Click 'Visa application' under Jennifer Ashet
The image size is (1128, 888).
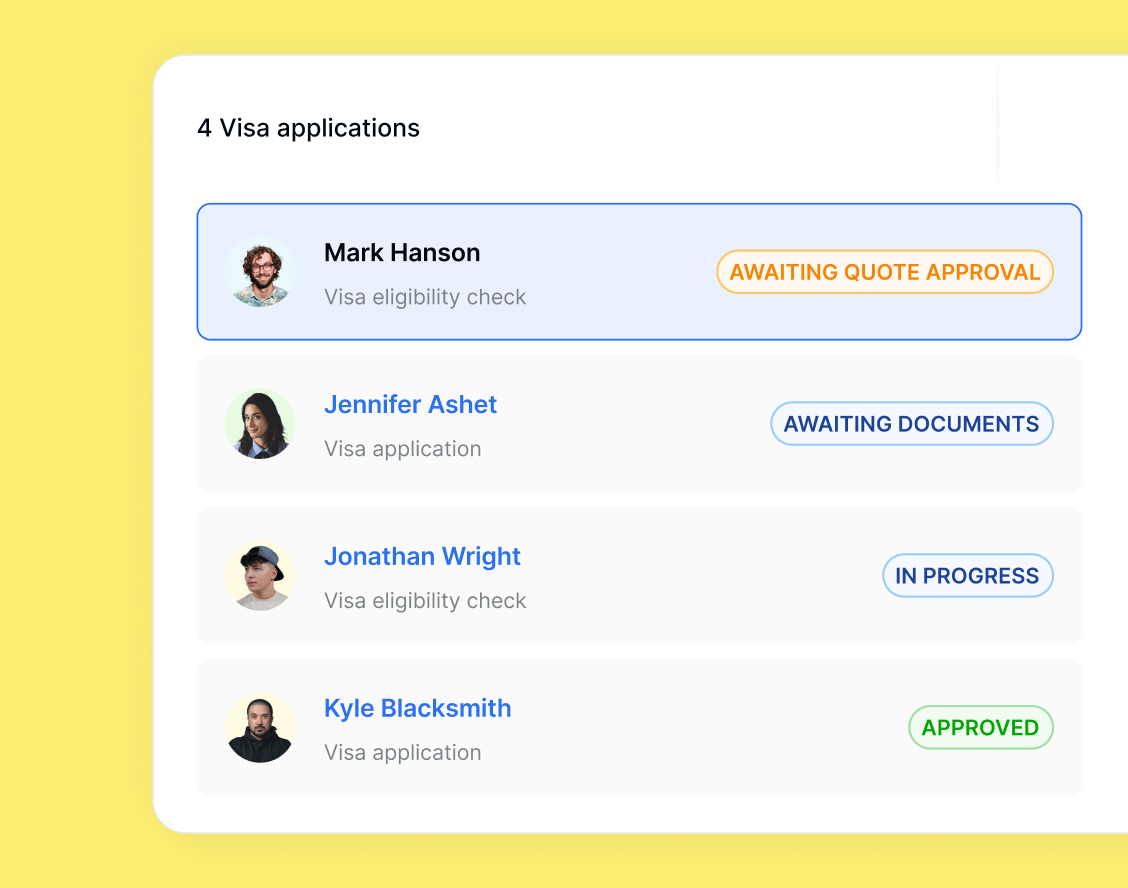(403, 449)
